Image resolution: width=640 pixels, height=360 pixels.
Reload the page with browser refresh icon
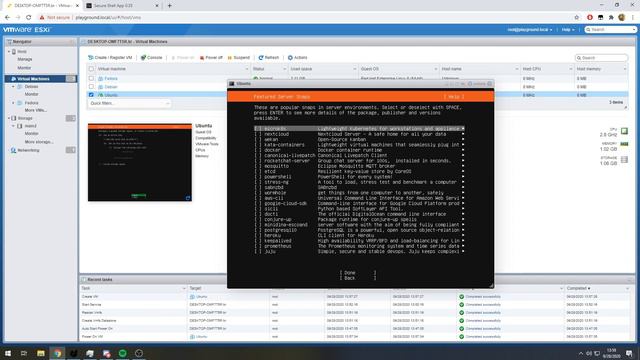[29, 18]
